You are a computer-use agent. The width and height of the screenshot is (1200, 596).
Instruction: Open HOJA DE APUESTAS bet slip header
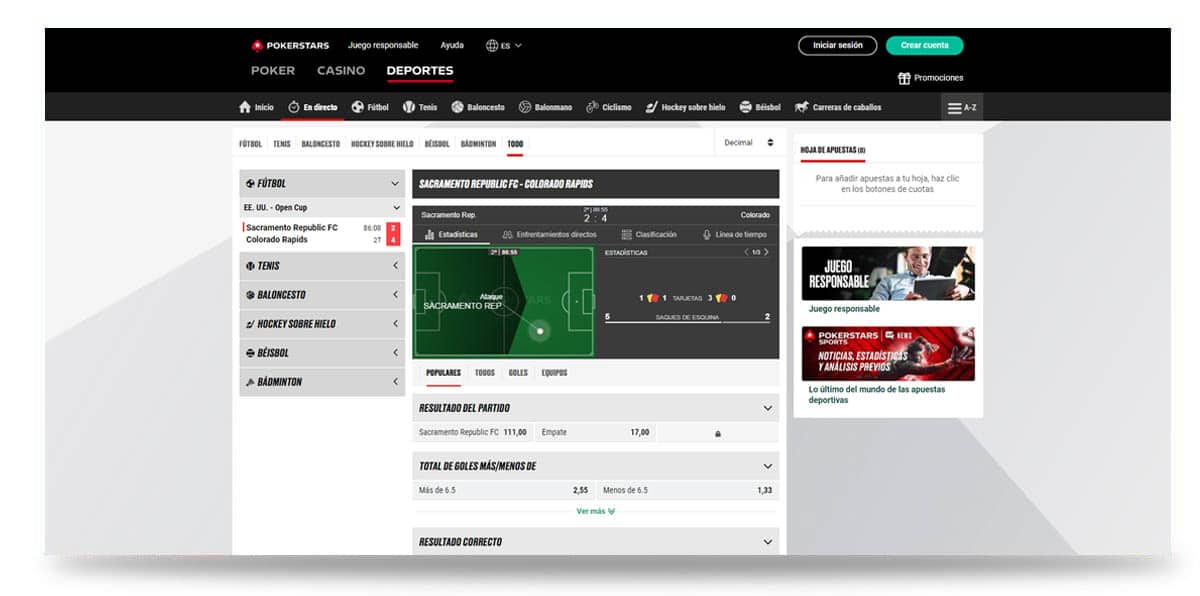832,150
